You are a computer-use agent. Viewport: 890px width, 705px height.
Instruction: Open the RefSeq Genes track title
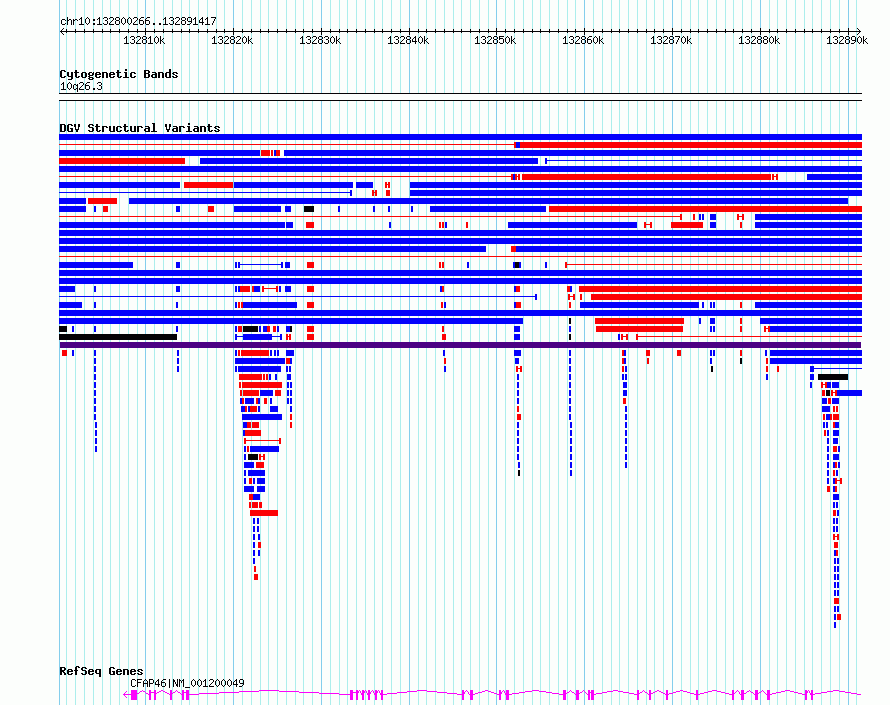pyautogui.click(x=101, y=671)
